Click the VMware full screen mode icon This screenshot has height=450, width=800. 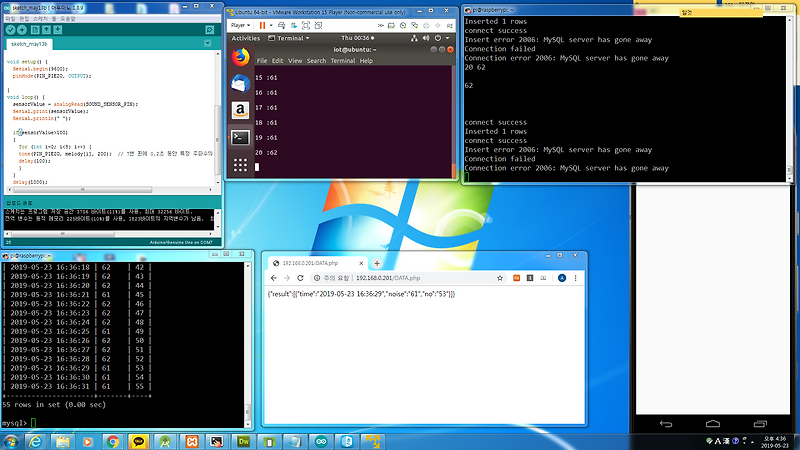306,25
